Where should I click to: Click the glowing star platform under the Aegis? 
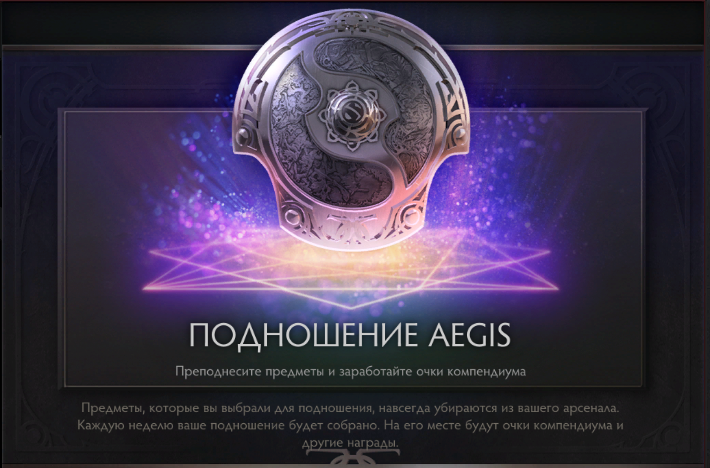pyautogui.click(x=351, y=271)
